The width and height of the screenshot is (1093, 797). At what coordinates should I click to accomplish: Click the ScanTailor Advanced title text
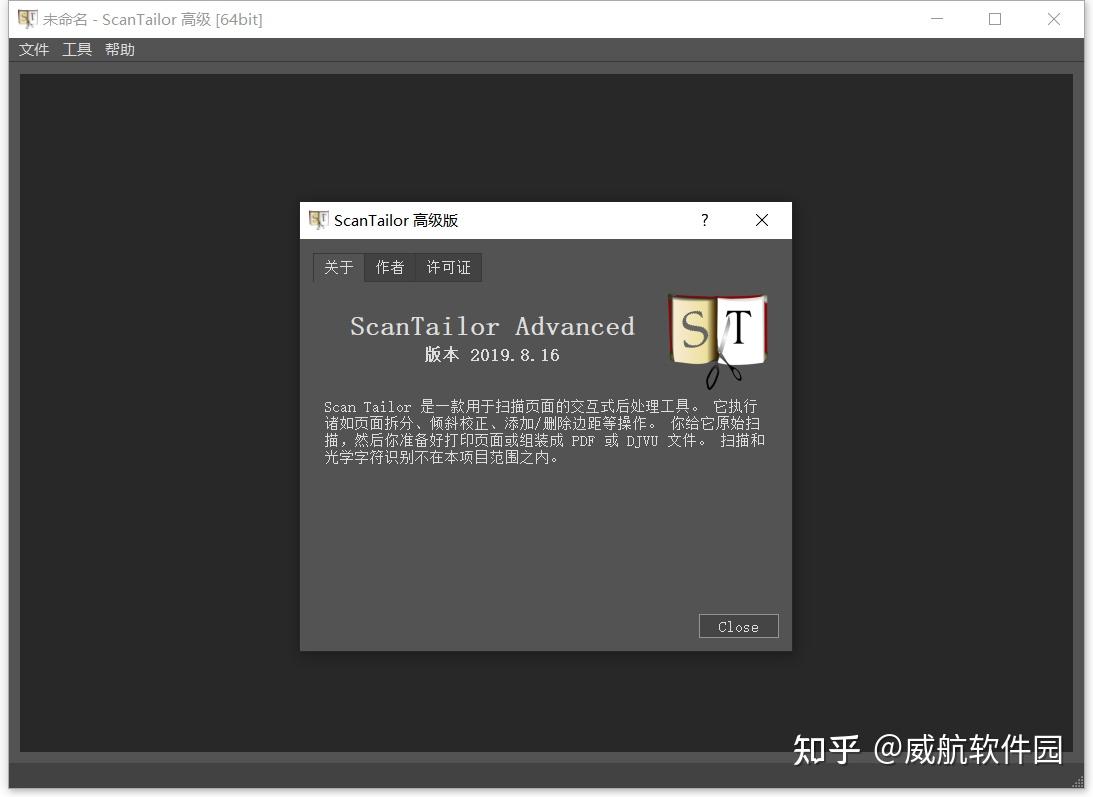(x=492, y=326)
